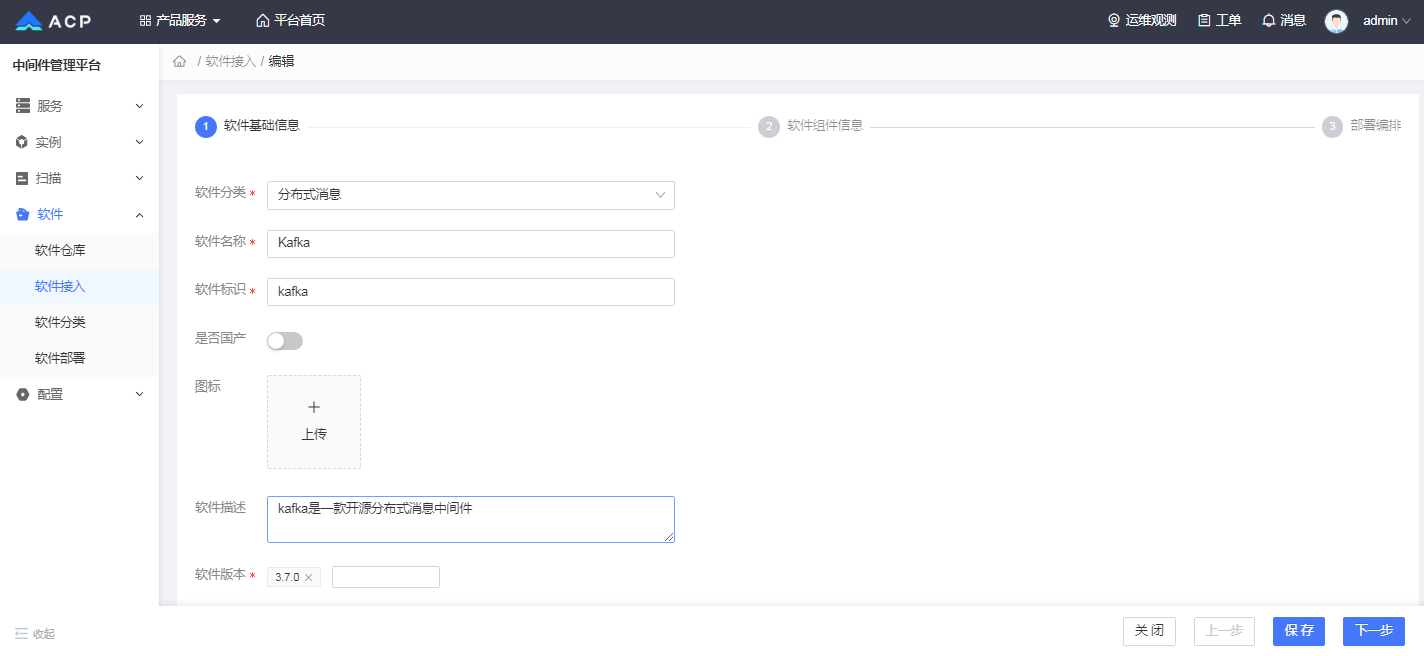Viewport: 1424px width, 656px height.
Task: Collapse the 软件 sidebar menu
Action: (x=79, y=214)
